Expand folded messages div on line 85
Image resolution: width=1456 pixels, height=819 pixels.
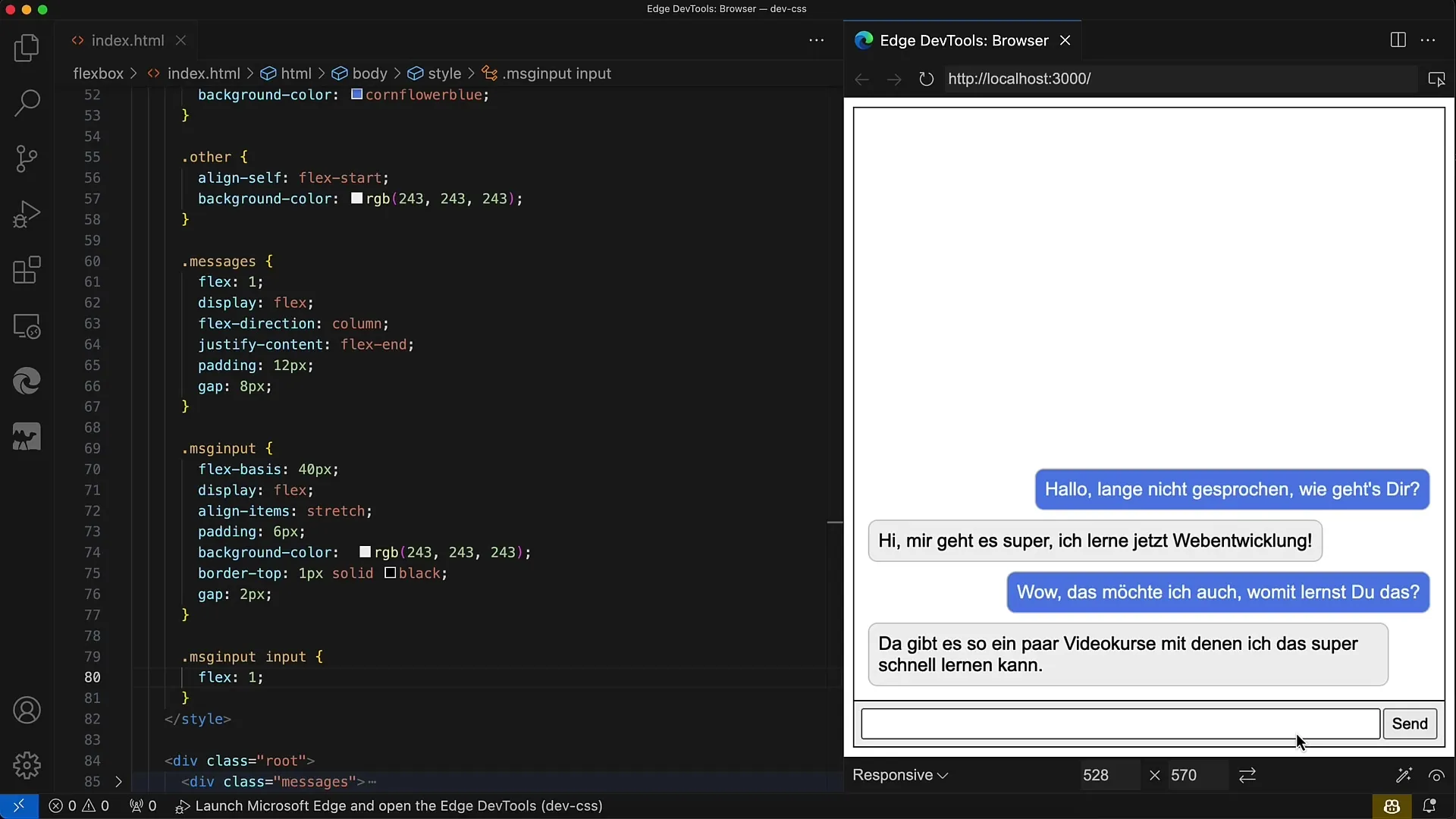click(x=118, y=781)
